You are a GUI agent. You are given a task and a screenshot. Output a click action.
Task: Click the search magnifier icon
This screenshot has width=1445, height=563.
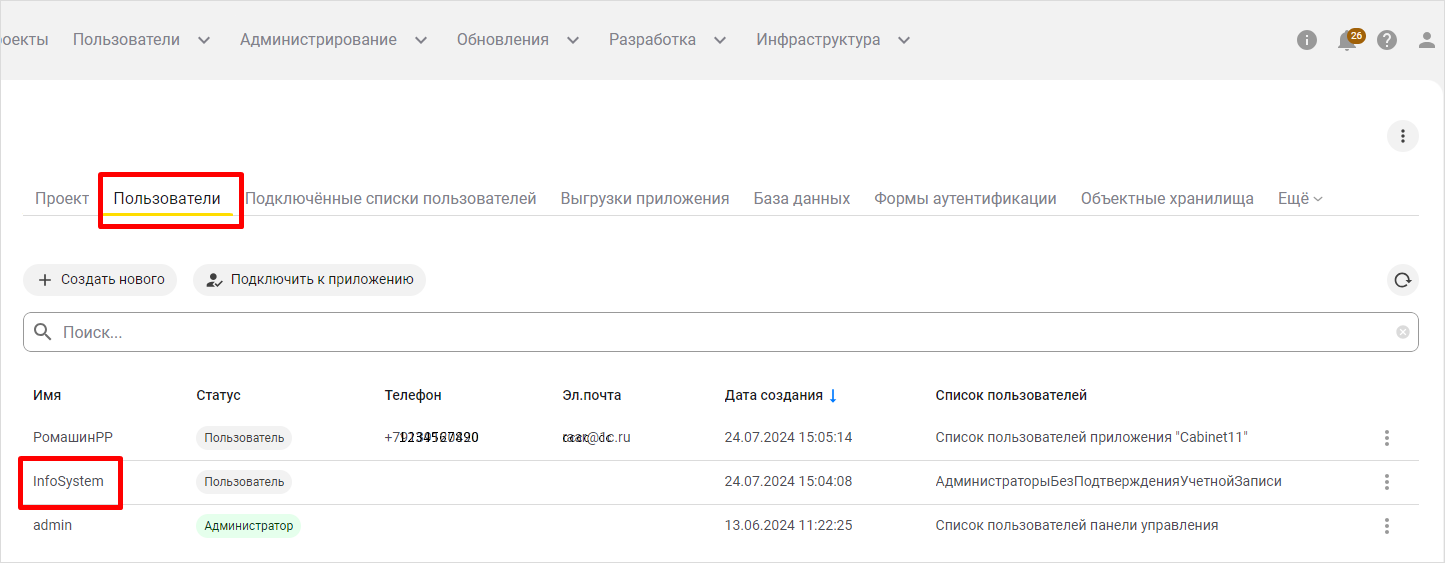point(43,332)
